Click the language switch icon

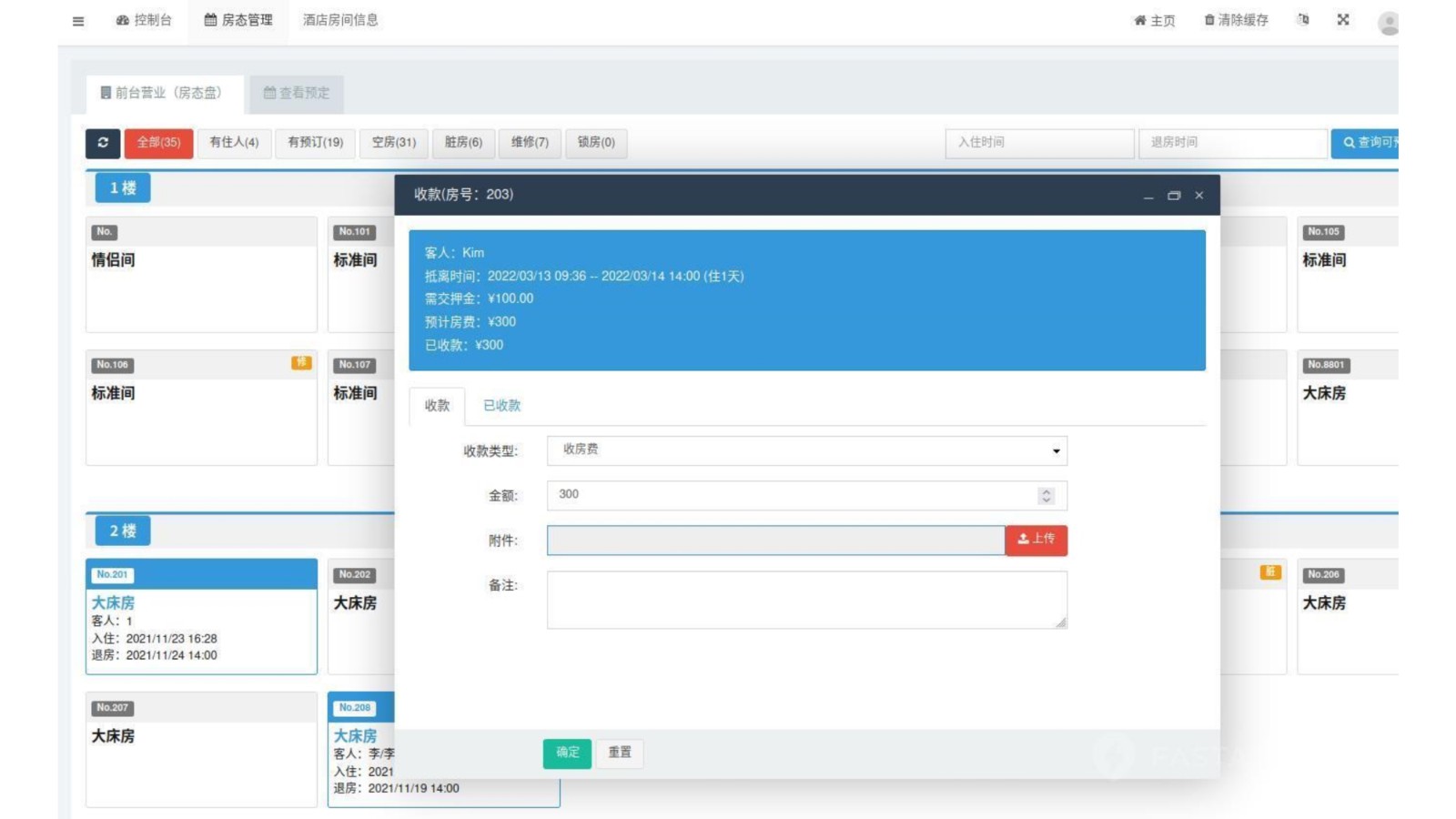(x=1303, y=20)
